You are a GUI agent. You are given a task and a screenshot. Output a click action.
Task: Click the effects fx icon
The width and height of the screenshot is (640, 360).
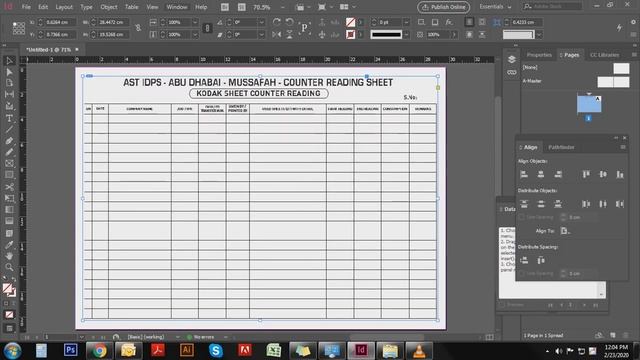pyautogui.click(x=449, y=22)
